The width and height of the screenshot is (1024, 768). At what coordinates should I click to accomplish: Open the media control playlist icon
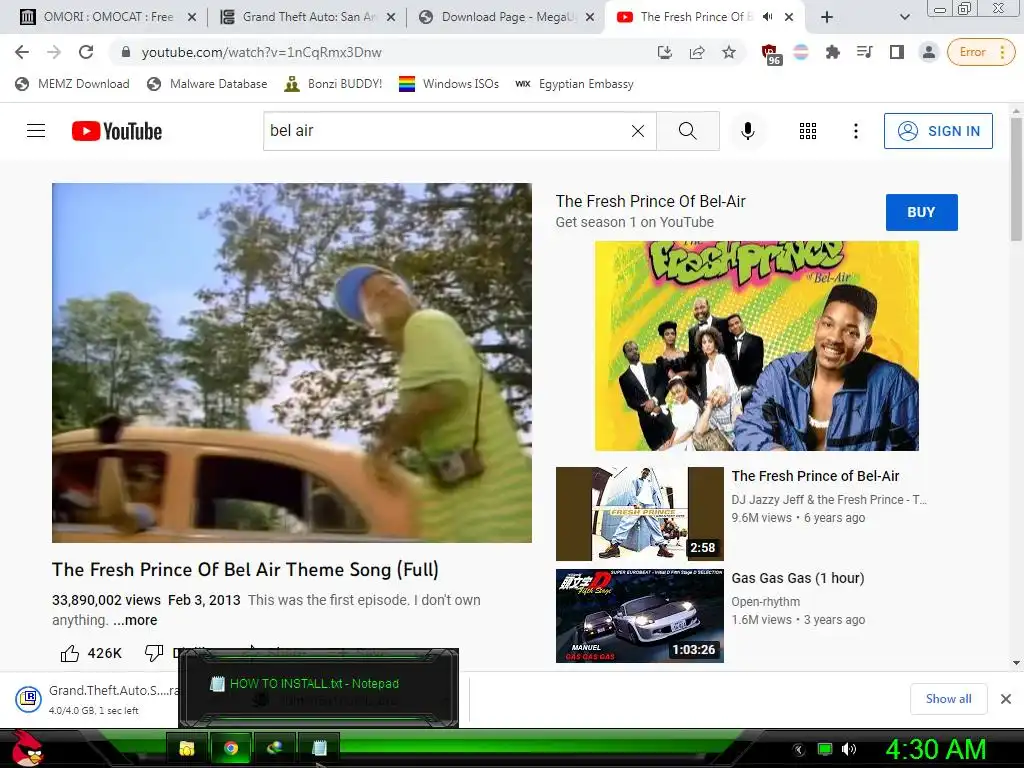pyautogui.click(x=865, y=52)
